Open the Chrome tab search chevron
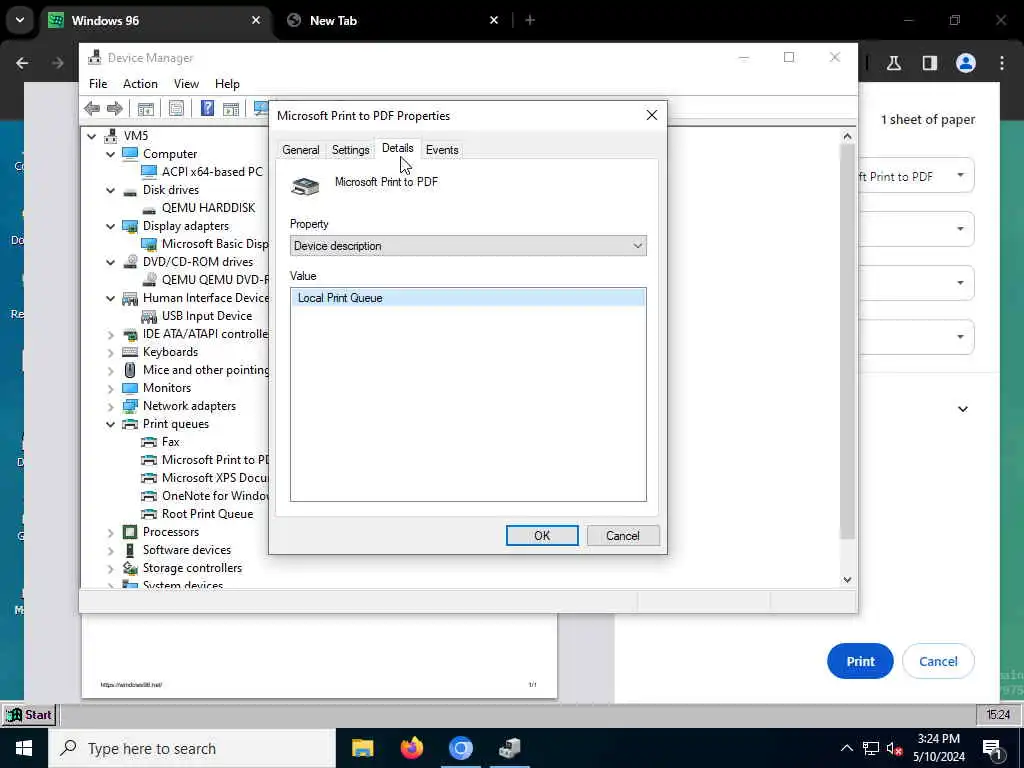 pyautogui.click(x=20, y=20)
